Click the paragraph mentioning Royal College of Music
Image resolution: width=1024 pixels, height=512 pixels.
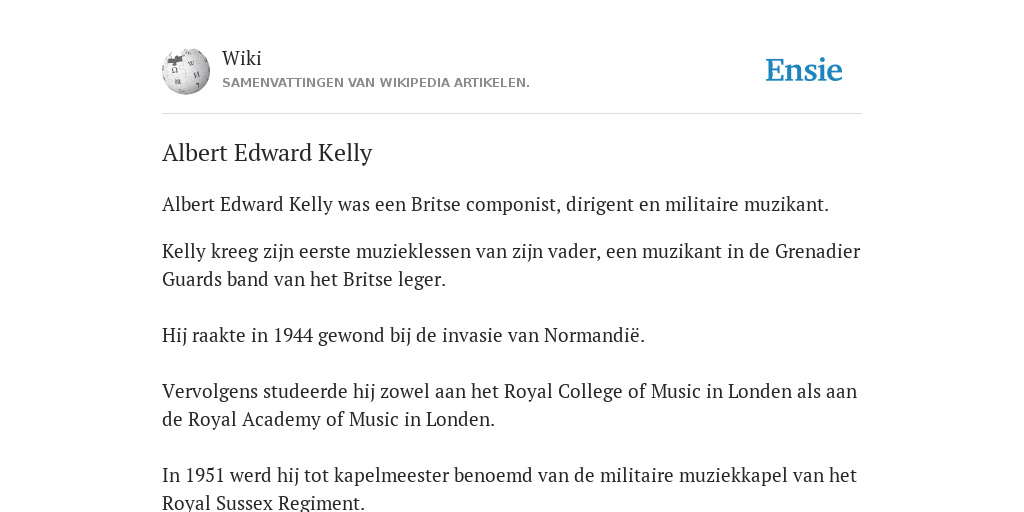pyautogui.click(x=509, y=405)
